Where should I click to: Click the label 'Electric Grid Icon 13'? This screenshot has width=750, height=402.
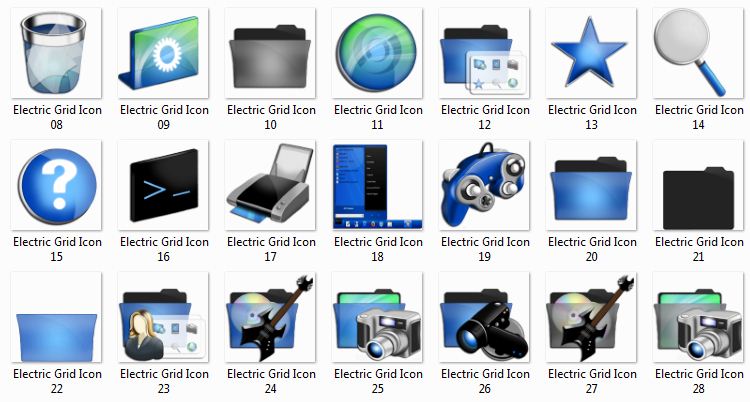click(592, 117)
